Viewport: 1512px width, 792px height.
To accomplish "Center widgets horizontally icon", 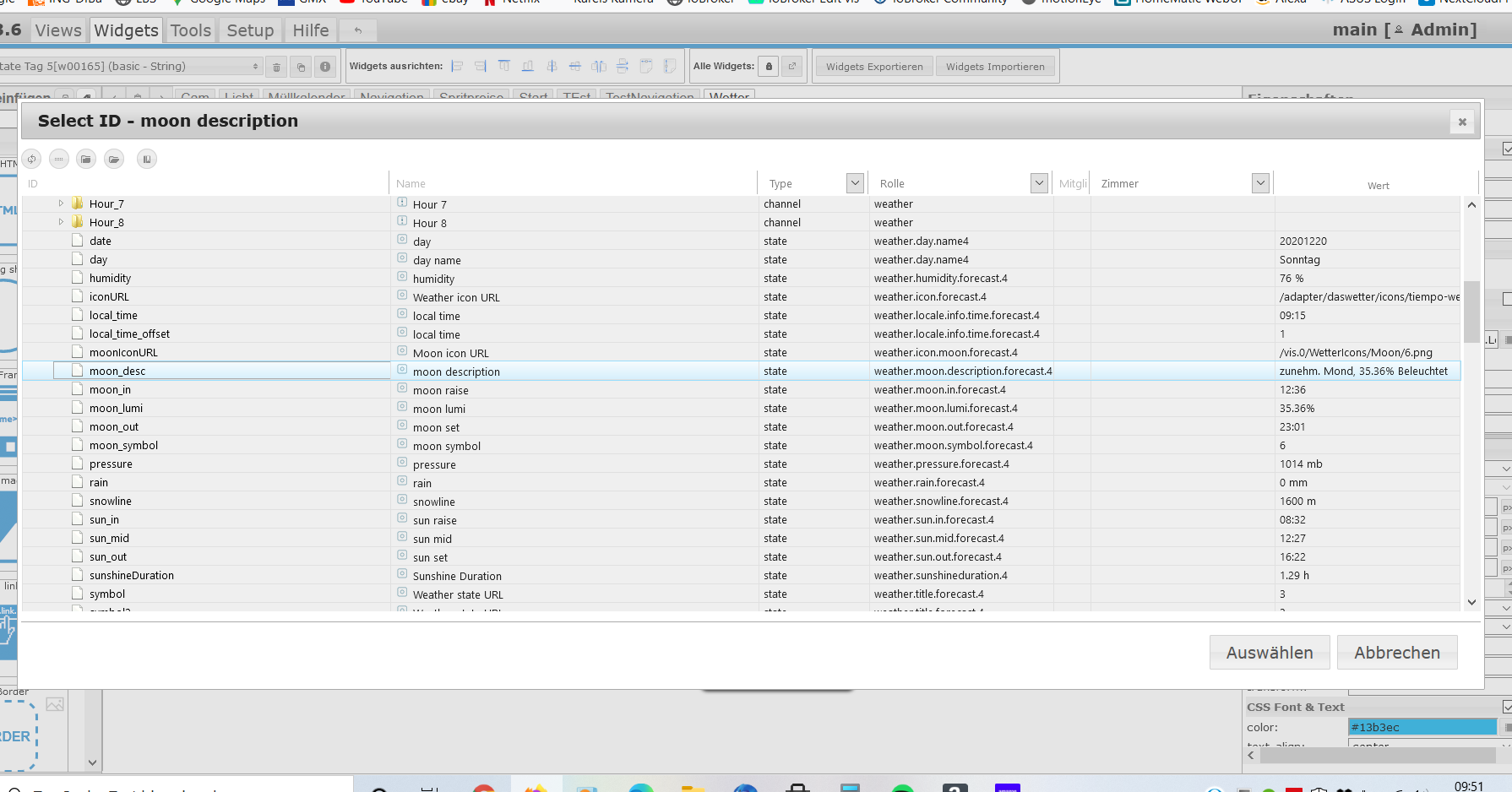I will 575,66.
